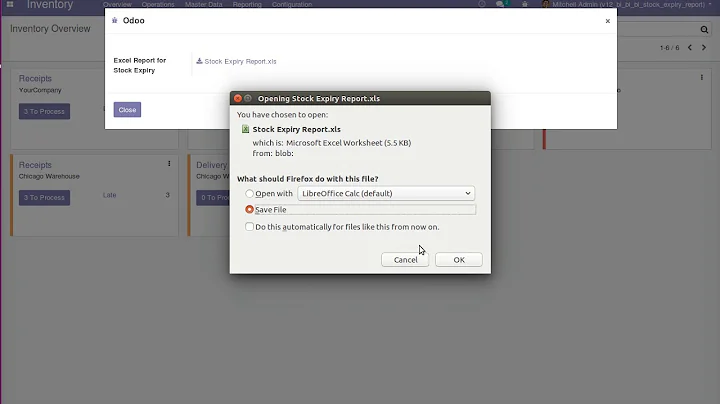Click the download icon beside Stock Expiry Report.xls
This screenshot has height=404, width=720.
pyautogui.click(x=199, y=61)
